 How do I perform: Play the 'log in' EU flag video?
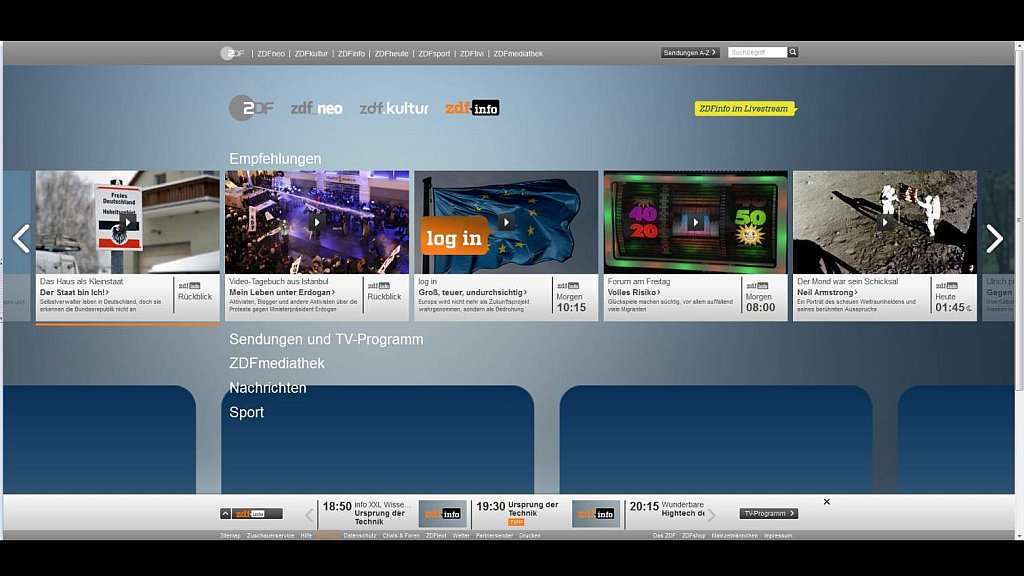(506, 222)
